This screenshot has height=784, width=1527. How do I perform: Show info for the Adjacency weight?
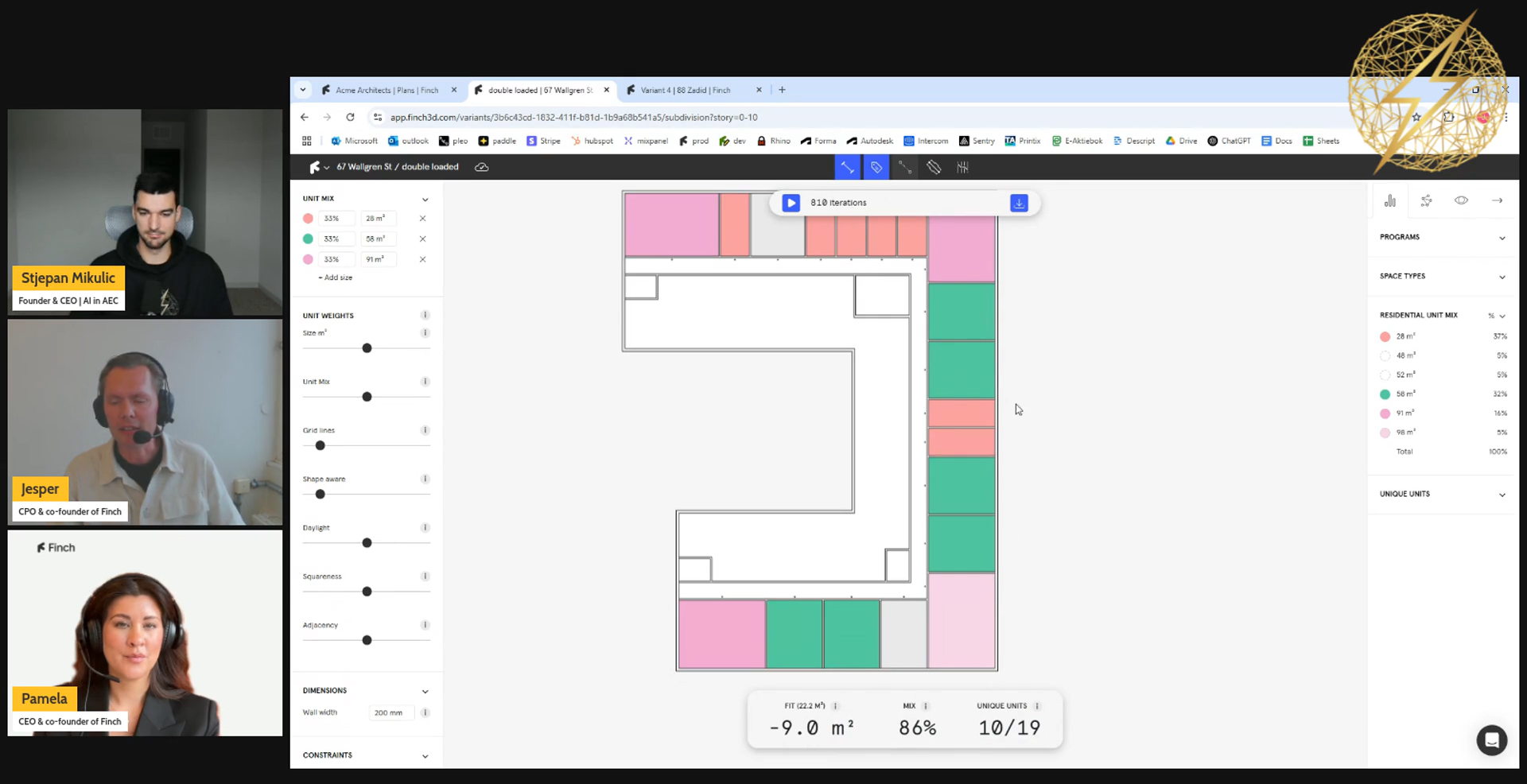425,625
